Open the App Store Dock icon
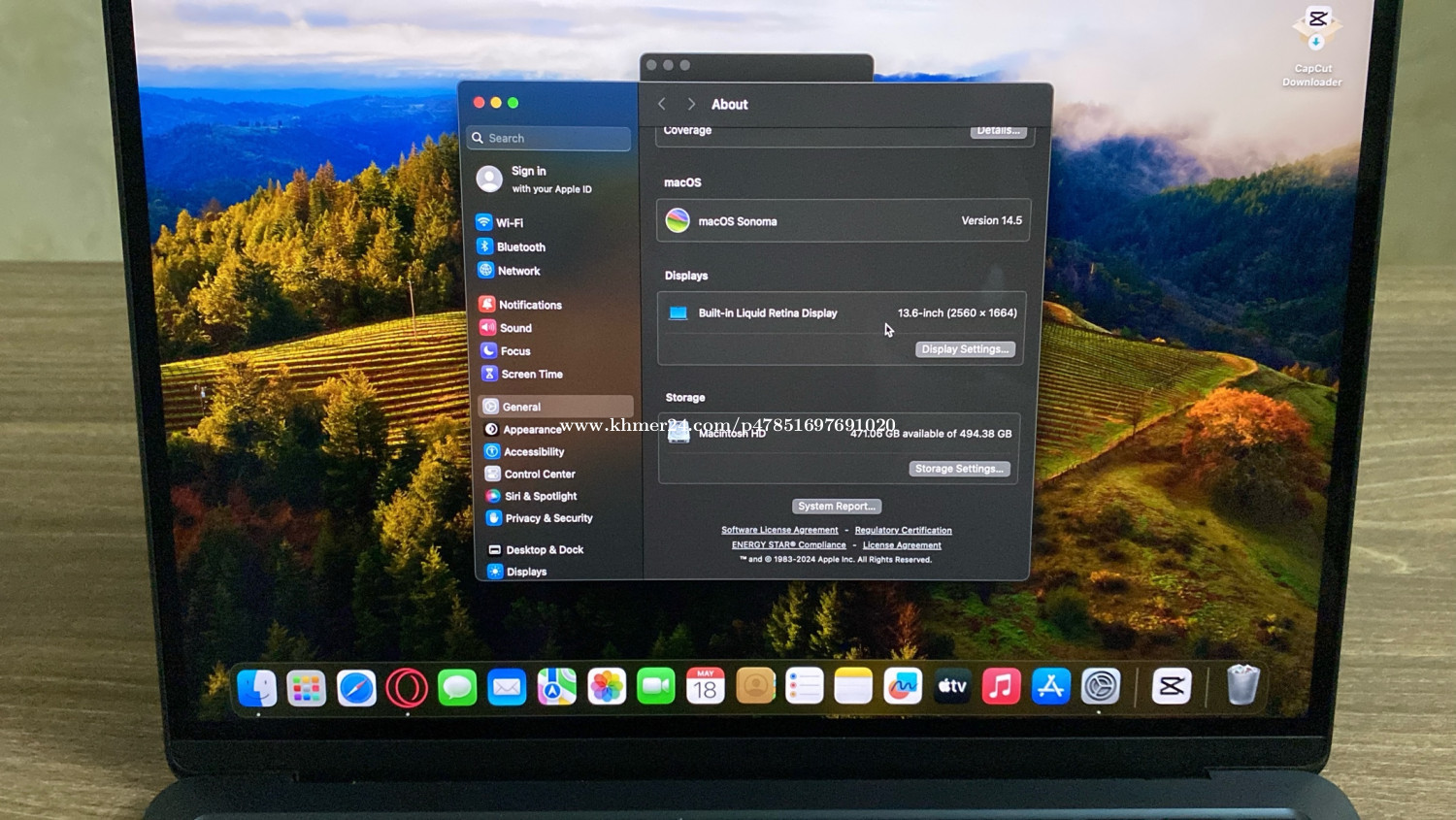1456x820 pixels. [x=1051, y=686]
